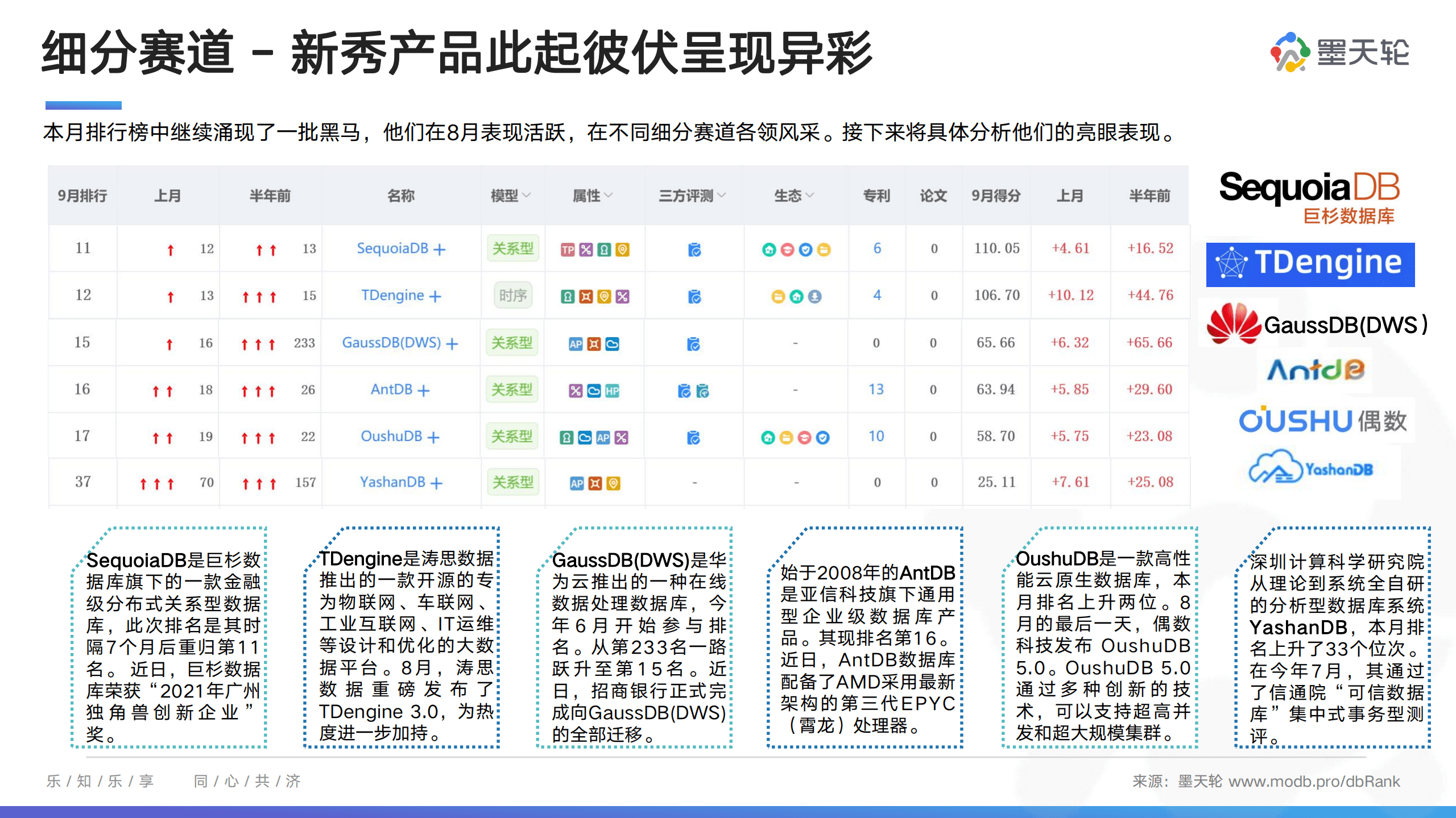Click the patent count 13 for AntDB
This screenshot has width=1456, height=818.
(x=877, y=390)
